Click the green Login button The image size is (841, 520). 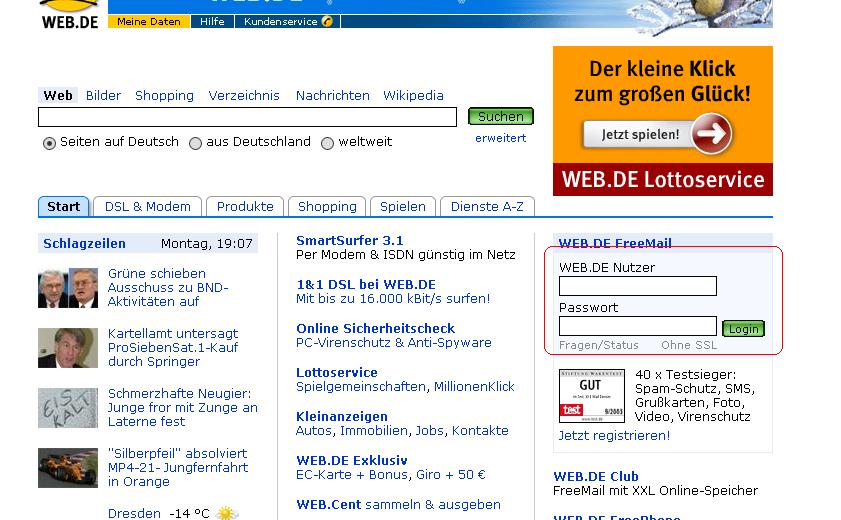coord(743,329)
